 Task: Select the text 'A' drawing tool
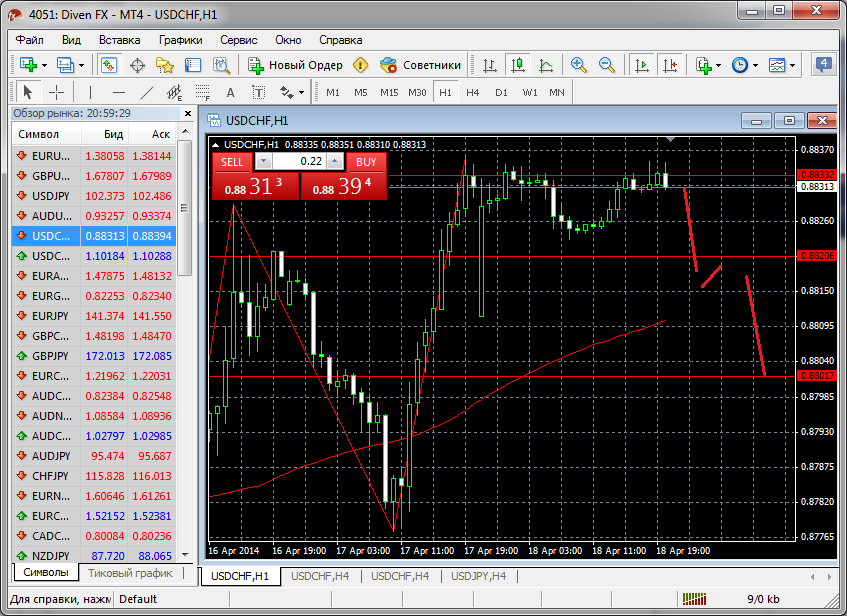point(231,92)
